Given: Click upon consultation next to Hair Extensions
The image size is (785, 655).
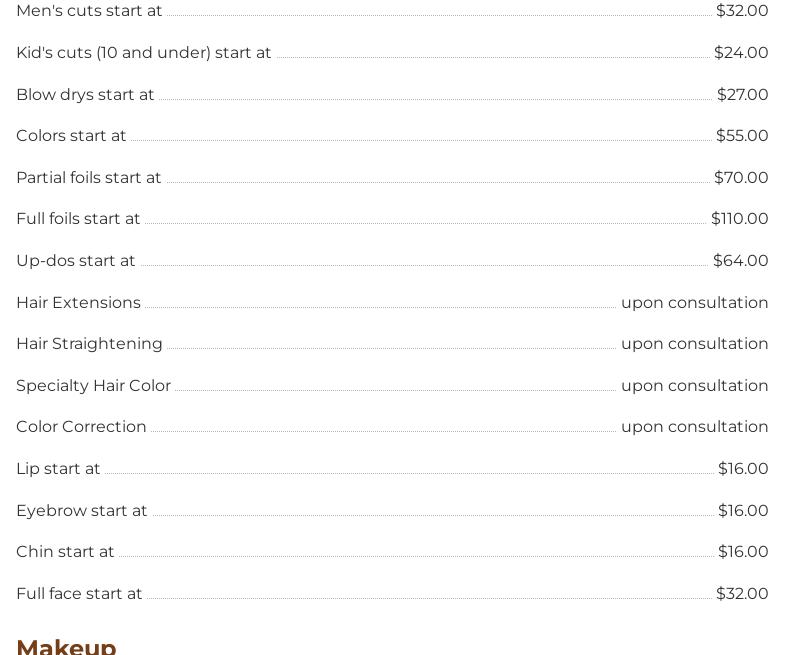Looking at the screenshot, I should click(x=694, y=303).
